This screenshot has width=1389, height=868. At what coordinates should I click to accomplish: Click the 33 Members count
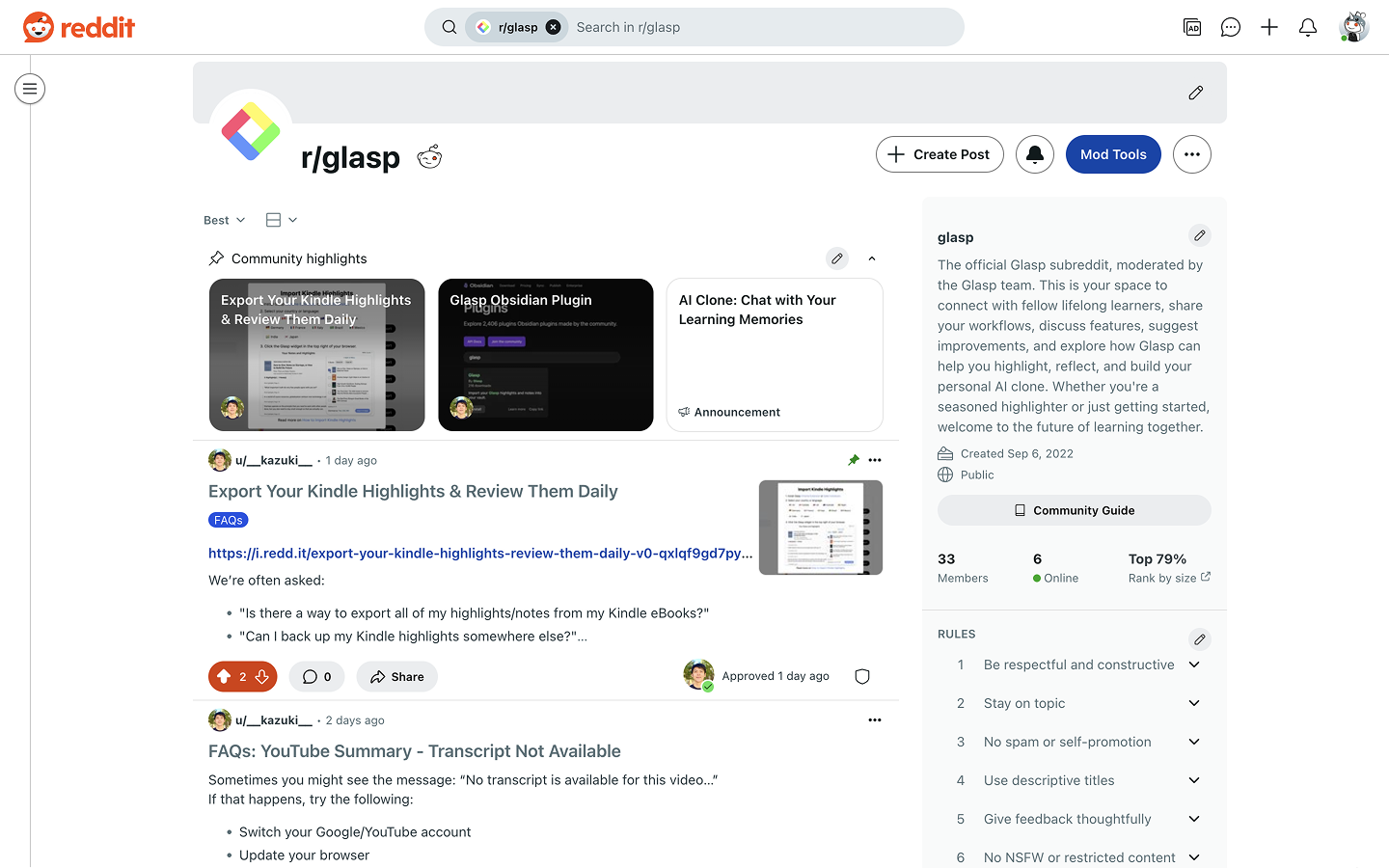tap(963, 567)
